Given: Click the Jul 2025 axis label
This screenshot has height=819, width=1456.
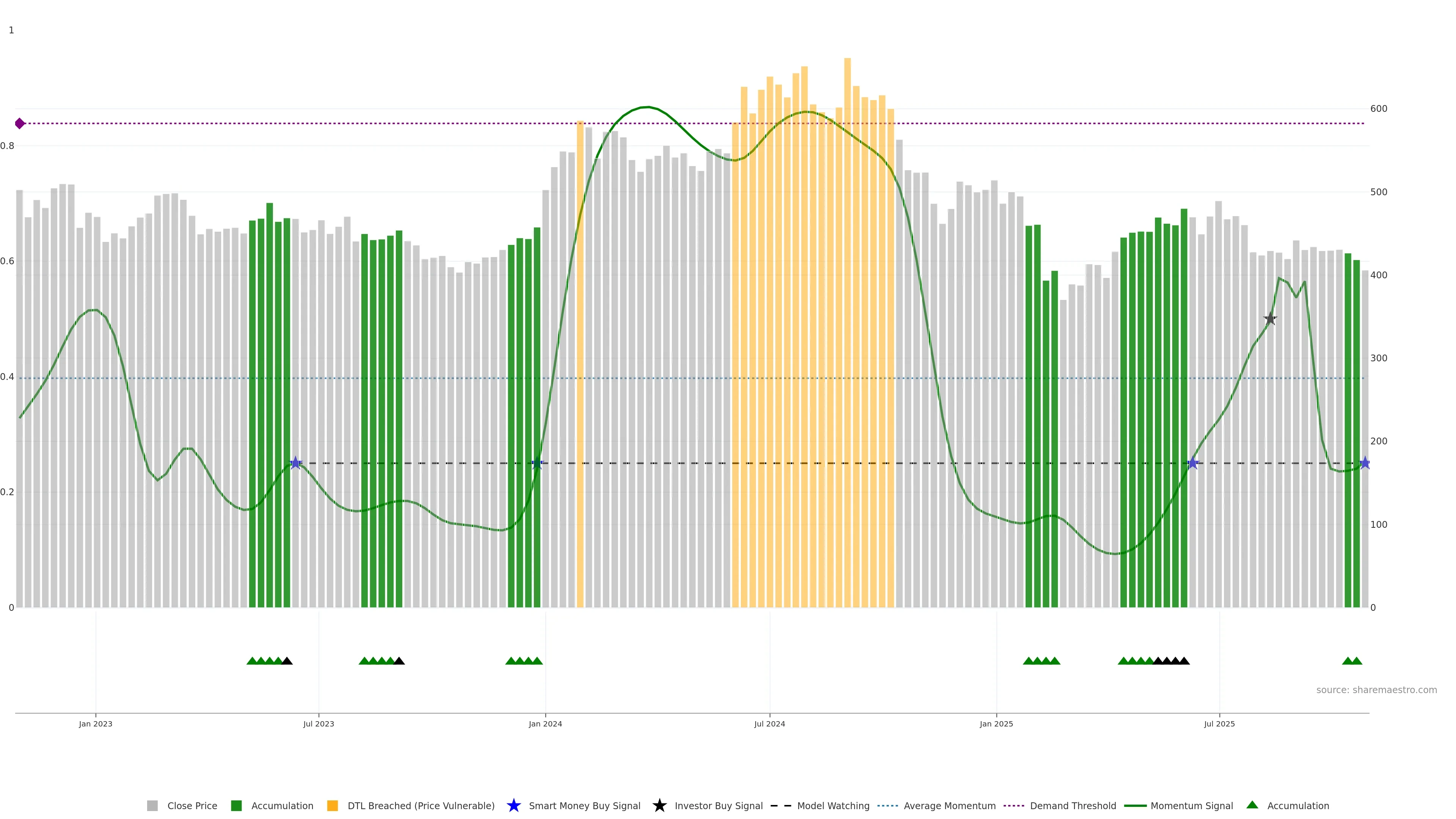Looking at the screenshot, I should (1219, 723).
